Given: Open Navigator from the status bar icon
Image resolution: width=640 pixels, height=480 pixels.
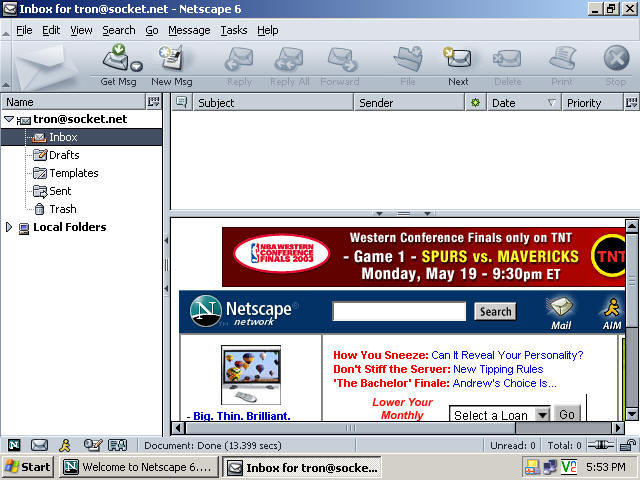Looking at the screenshot, I should click(x=14, y=445).
